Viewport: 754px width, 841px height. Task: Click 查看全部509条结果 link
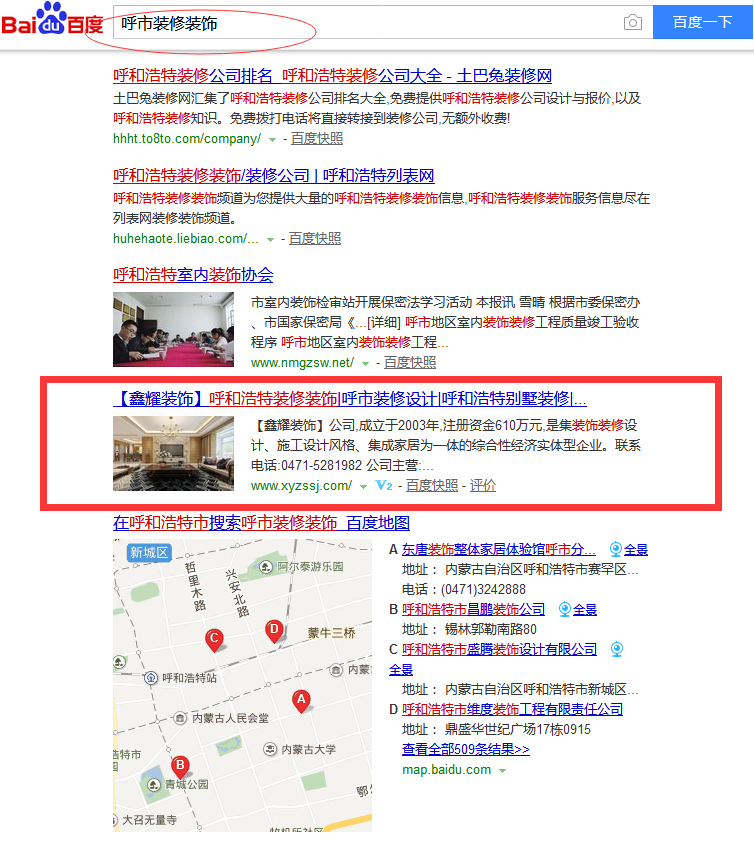[x=465, y=749]
